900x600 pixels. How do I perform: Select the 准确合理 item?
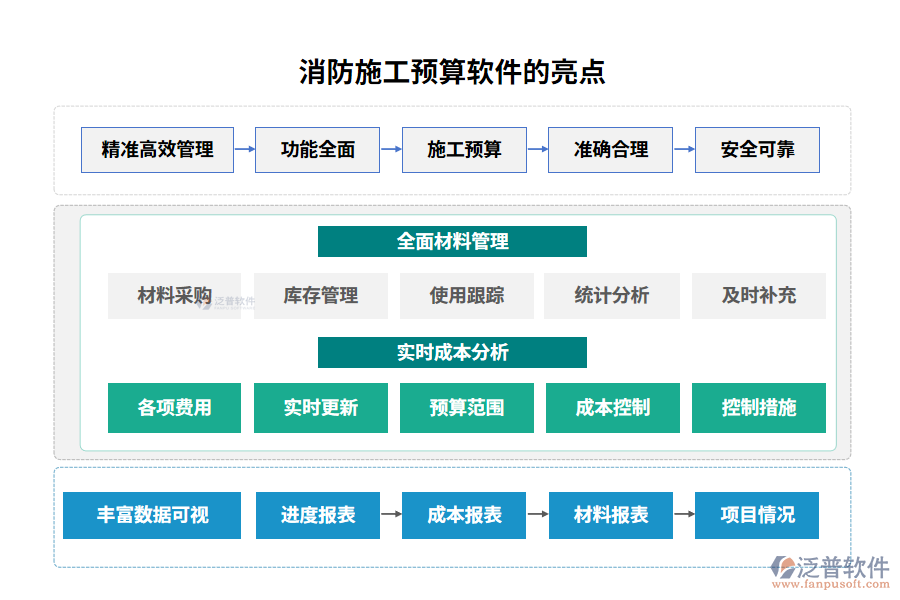[610, 150]
